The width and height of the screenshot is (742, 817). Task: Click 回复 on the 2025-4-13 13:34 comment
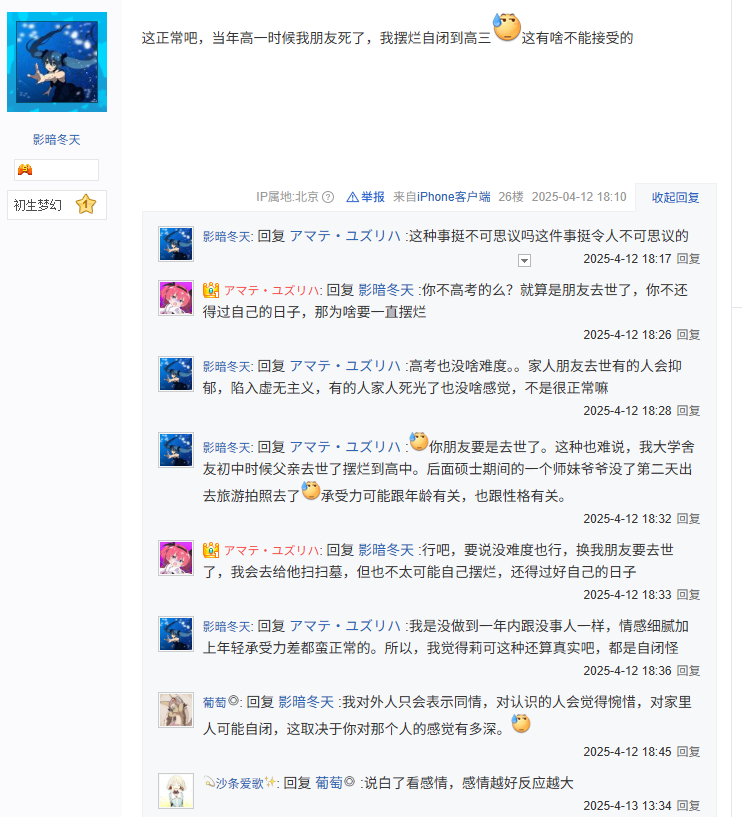(688, 806)
